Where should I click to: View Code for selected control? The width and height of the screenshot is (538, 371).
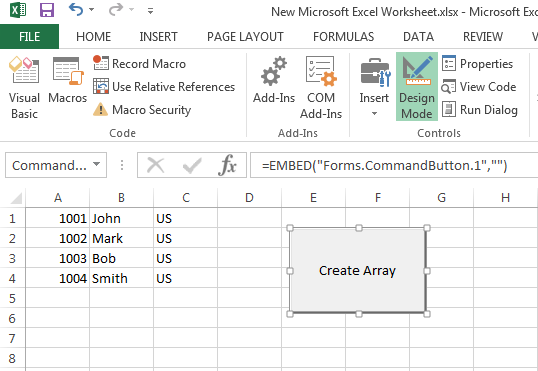point(479,87)
